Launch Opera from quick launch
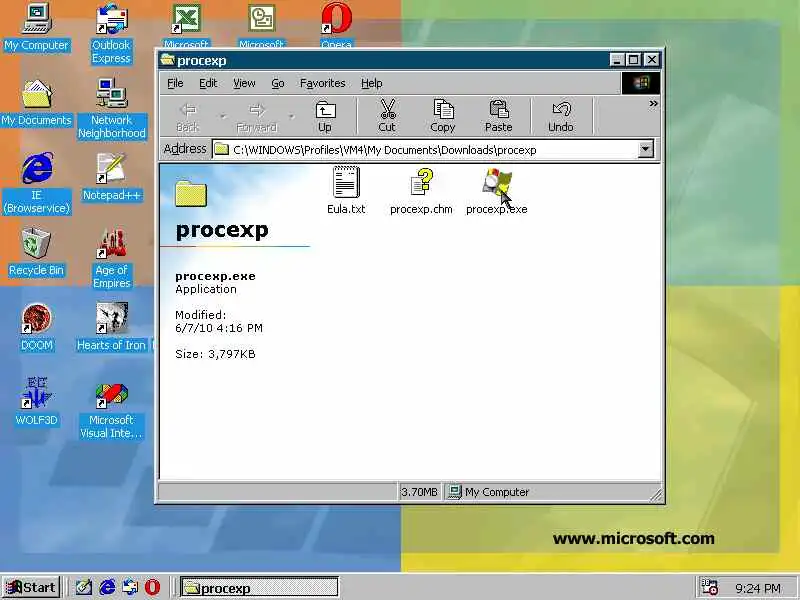The width and height of the screenshot is (800, 600). 152,587
